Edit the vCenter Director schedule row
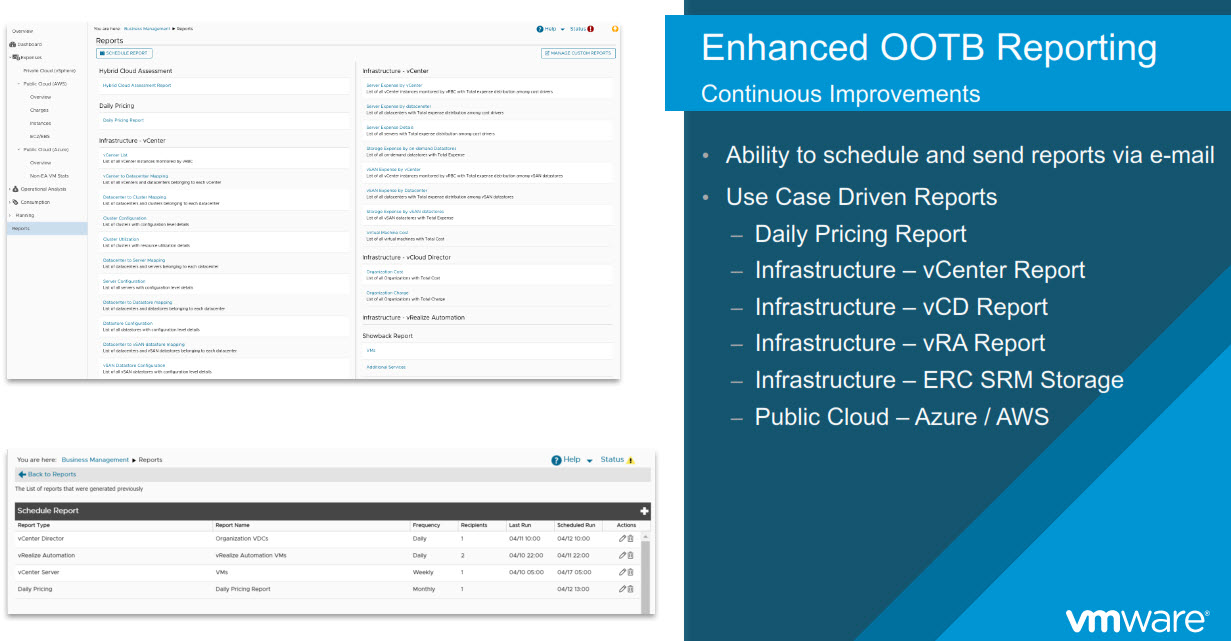Viewport: 1231px width, 641px height. tap(622, 539)
